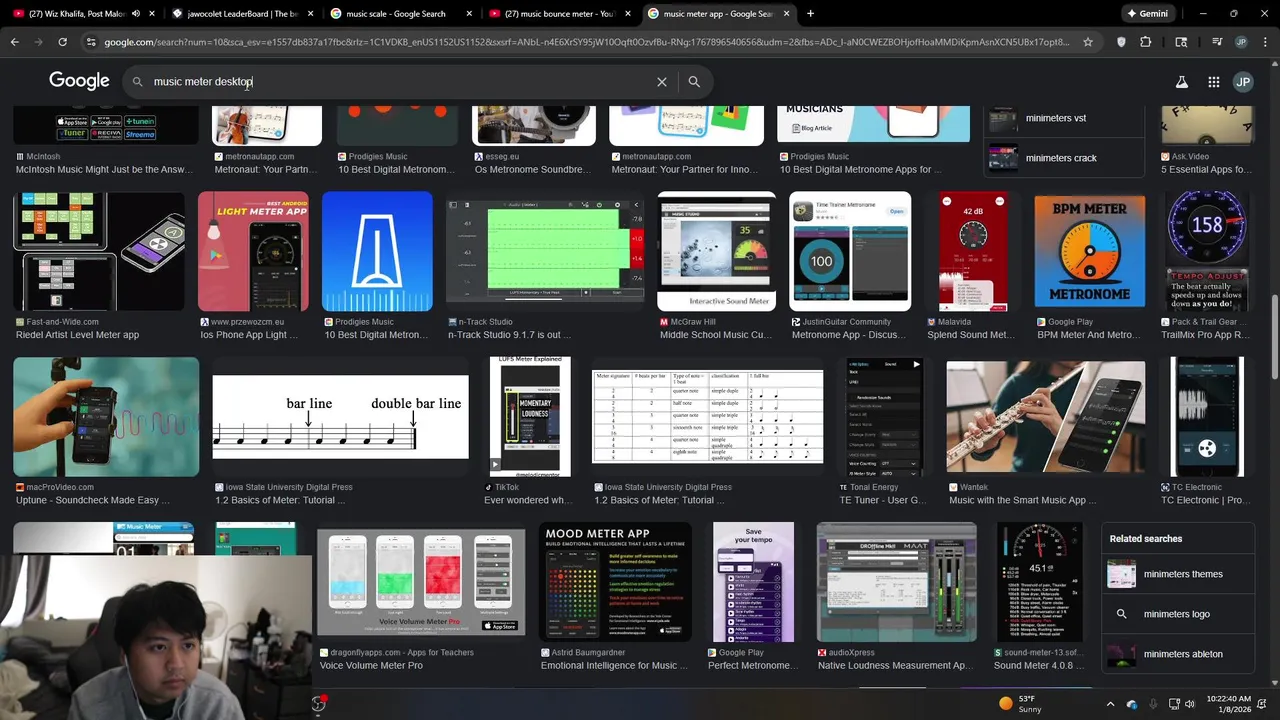Open Chrome profile avatar in toolbar
1280x720 pixels.
tap(1241, 42)
